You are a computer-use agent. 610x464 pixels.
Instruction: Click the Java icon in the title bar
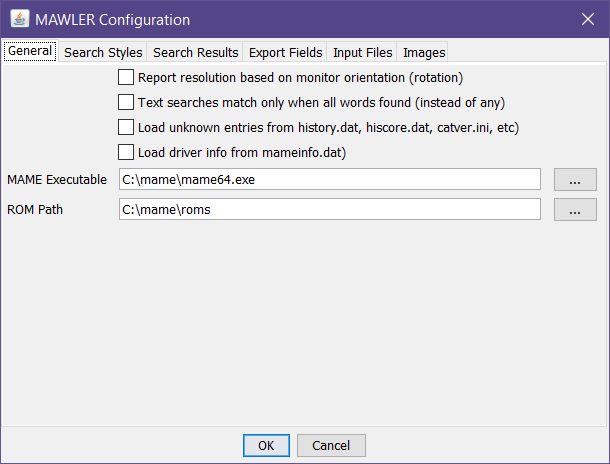19,19
